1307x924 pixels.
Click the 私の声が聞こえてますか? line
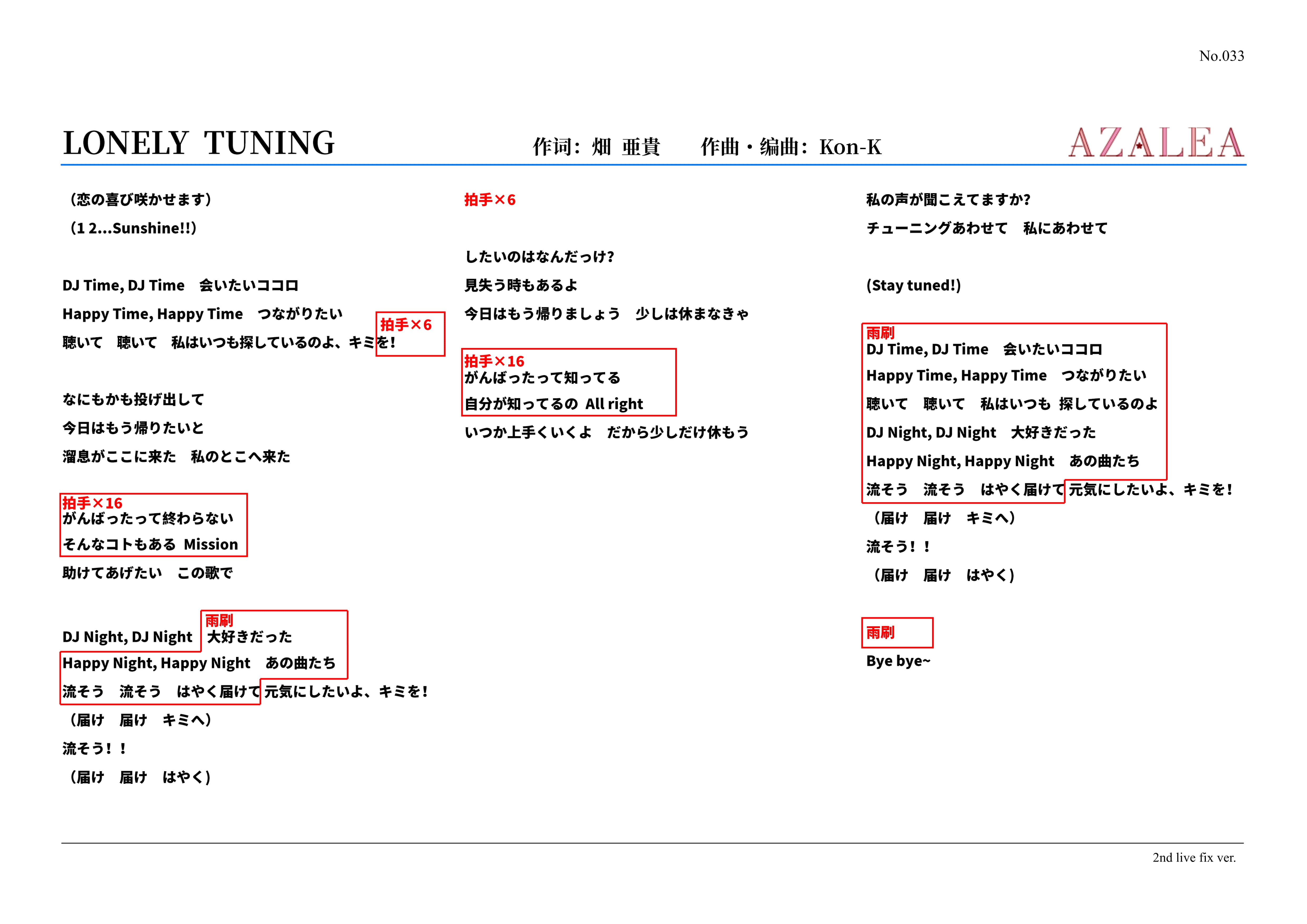948,200
